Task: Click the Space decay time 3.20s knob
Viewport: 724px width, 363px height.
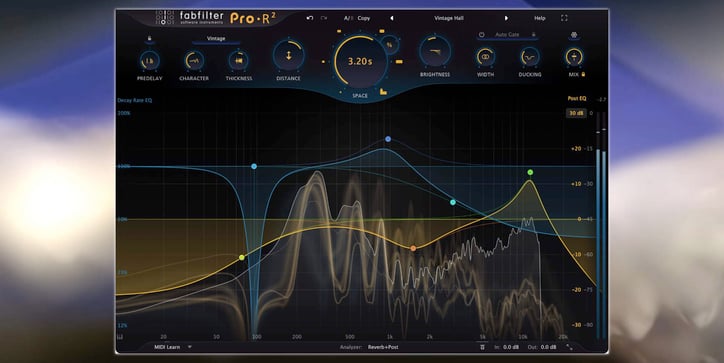Action: (360, 61)
